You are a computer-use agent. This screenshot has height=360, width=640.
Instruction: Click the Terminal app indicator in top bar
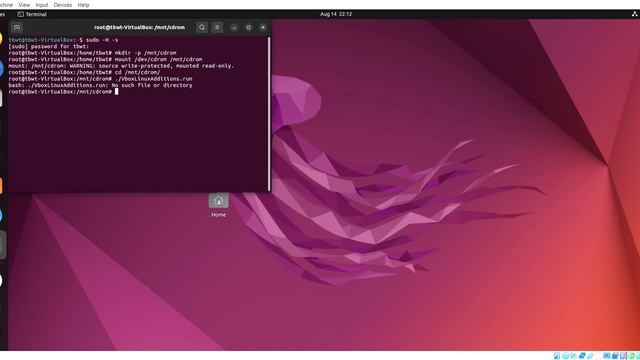point(32,14)
